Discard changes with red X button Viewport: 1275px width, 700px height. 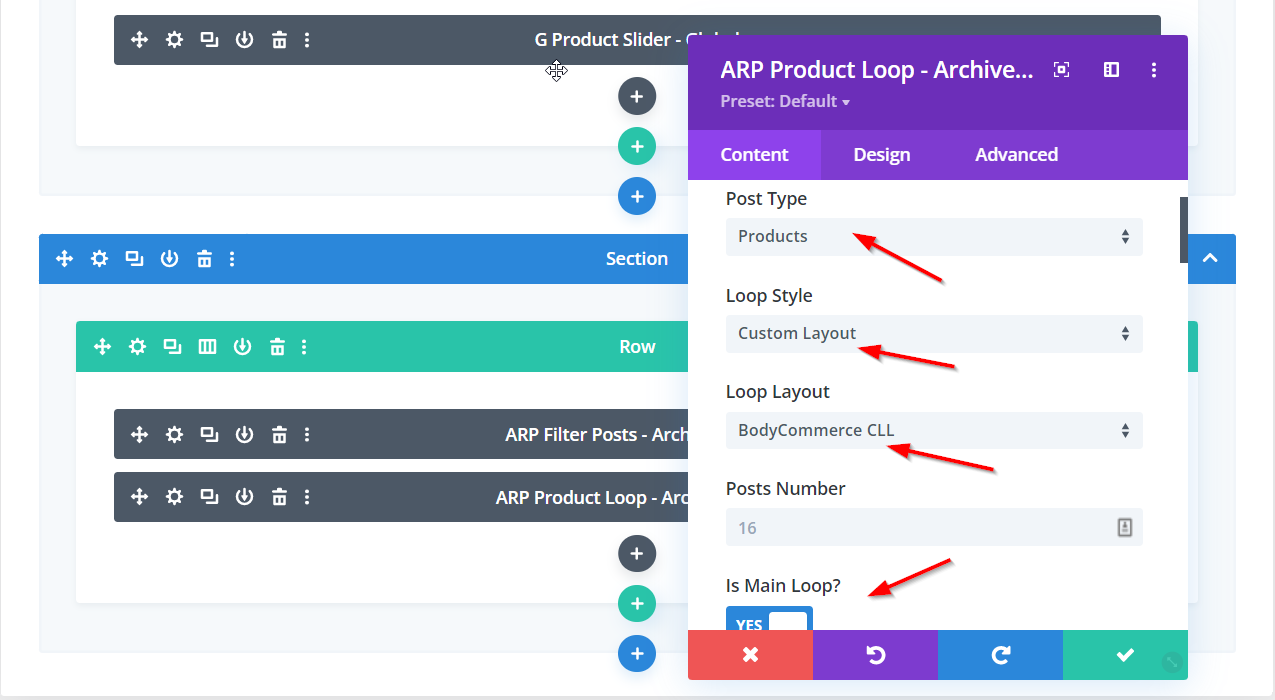tap(750, 655)
